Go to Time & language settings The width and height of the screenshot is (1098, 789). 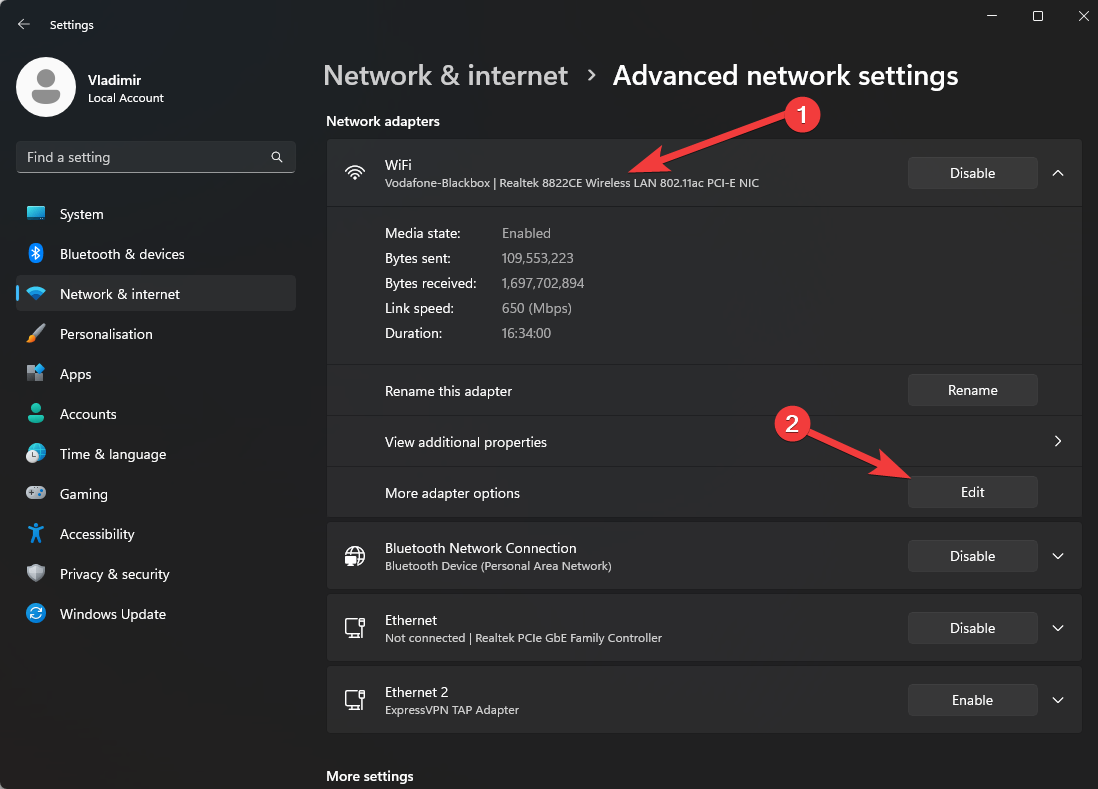click(x=112, y=454)
